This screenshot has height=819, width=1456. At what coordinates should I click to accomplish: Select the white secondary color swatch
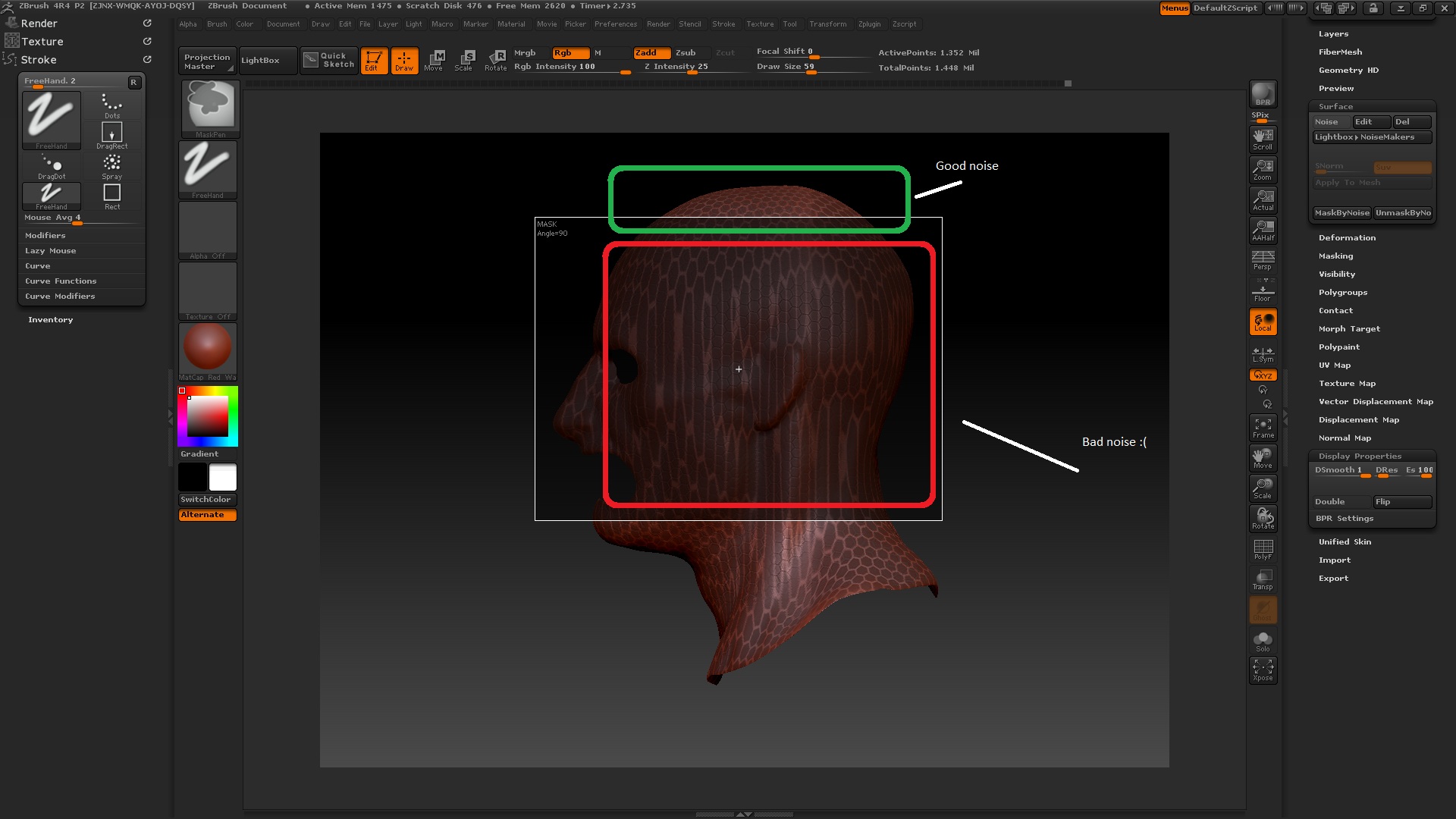[223, 477]
